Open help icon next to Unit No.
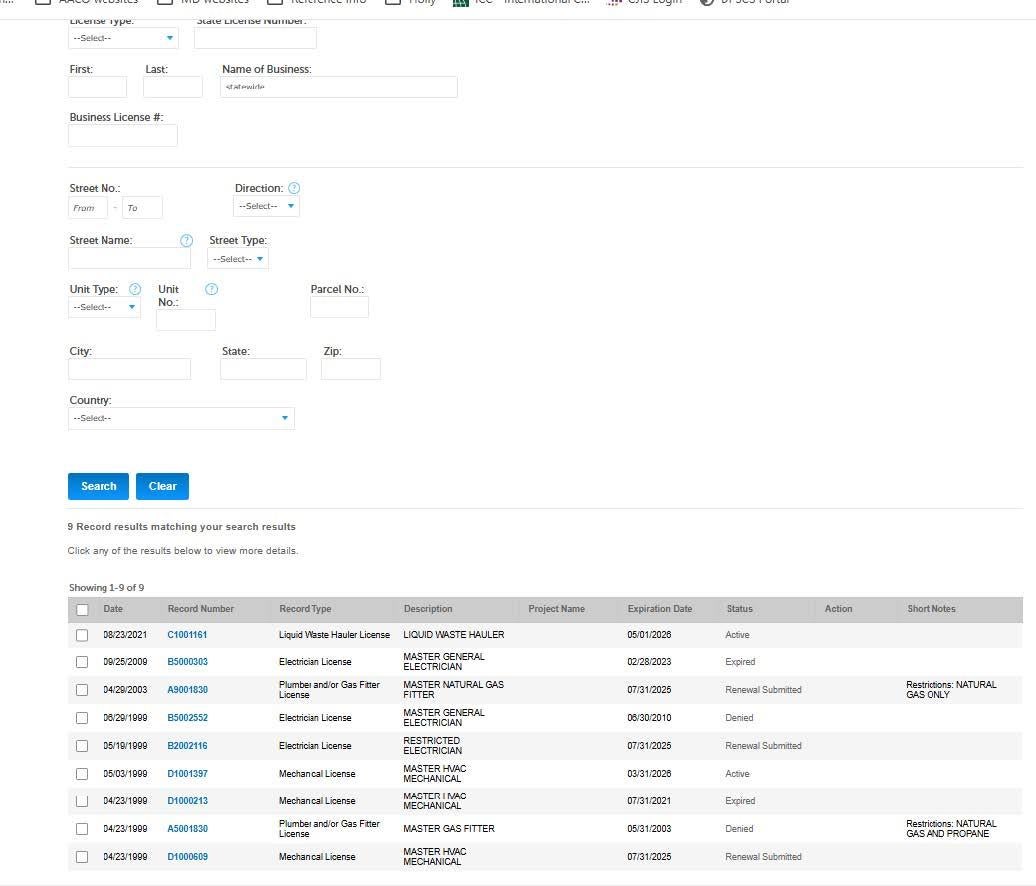Image resolution: width=1036 pixels, height=886 pixels. (211, 289)
